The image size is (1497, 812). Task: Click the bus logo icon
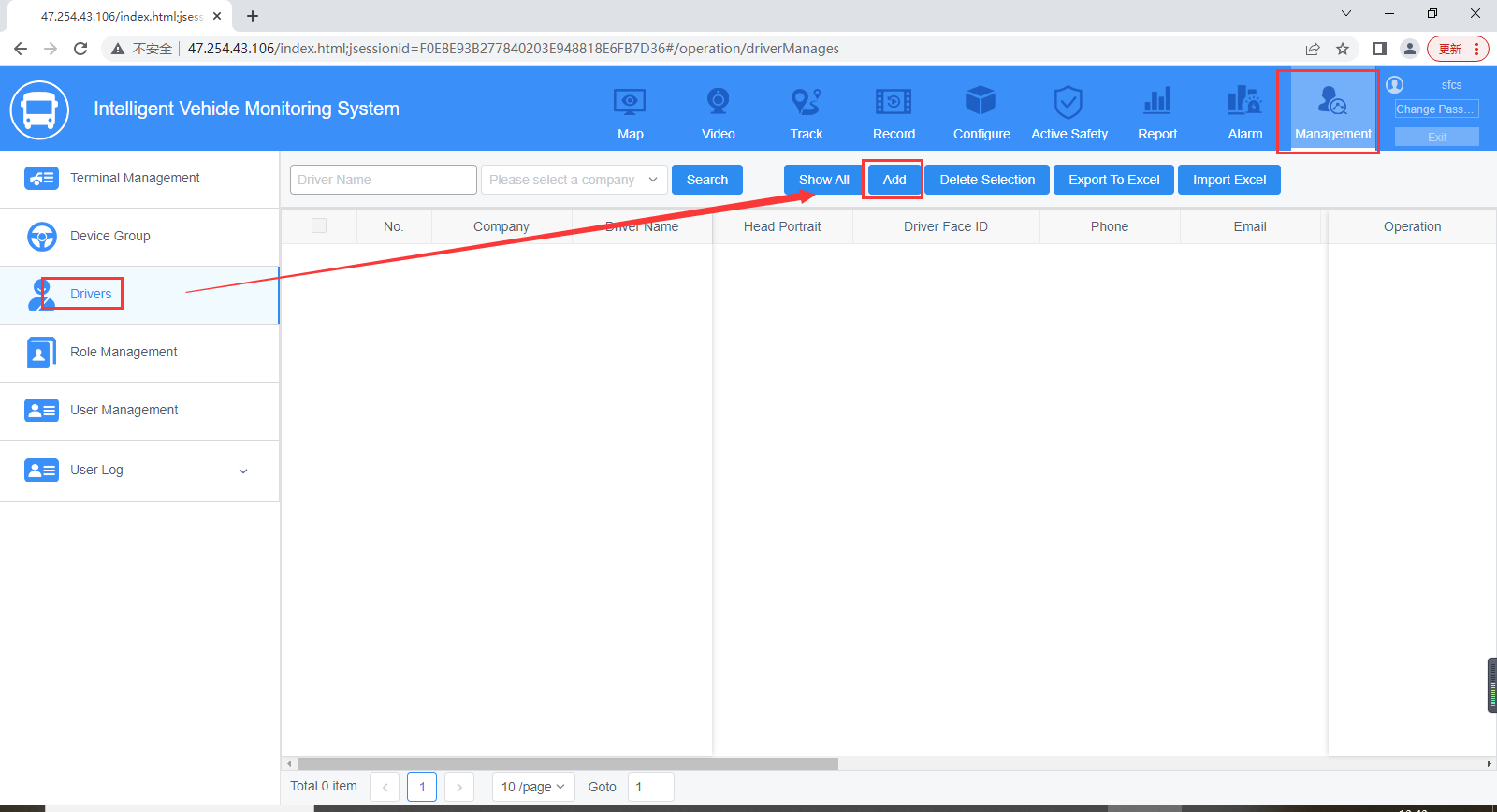(39, 109)
